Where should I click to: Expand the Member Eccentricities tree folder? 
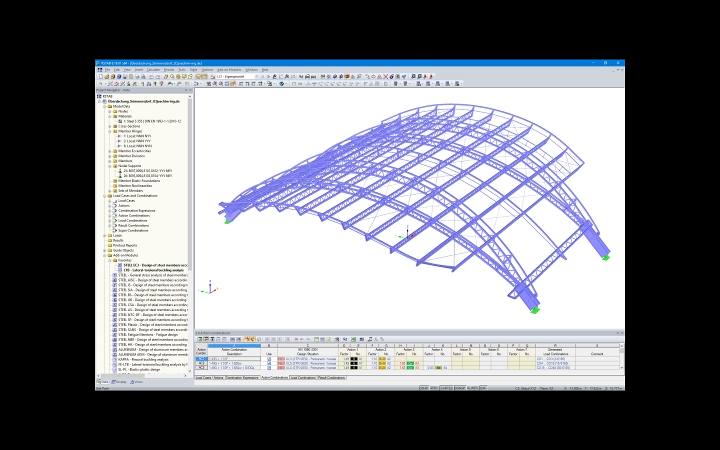[x=110, y=151]
